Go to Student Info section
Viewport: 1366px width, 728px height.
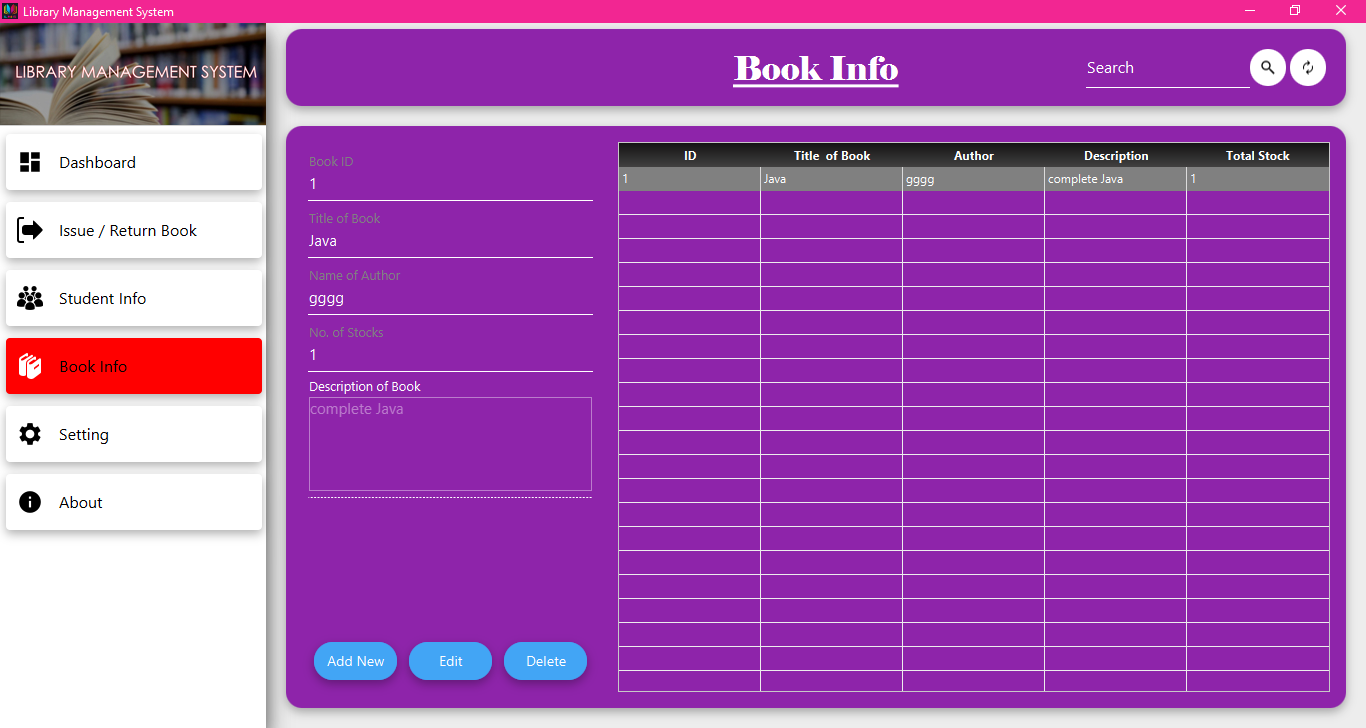tap(134, 298)
